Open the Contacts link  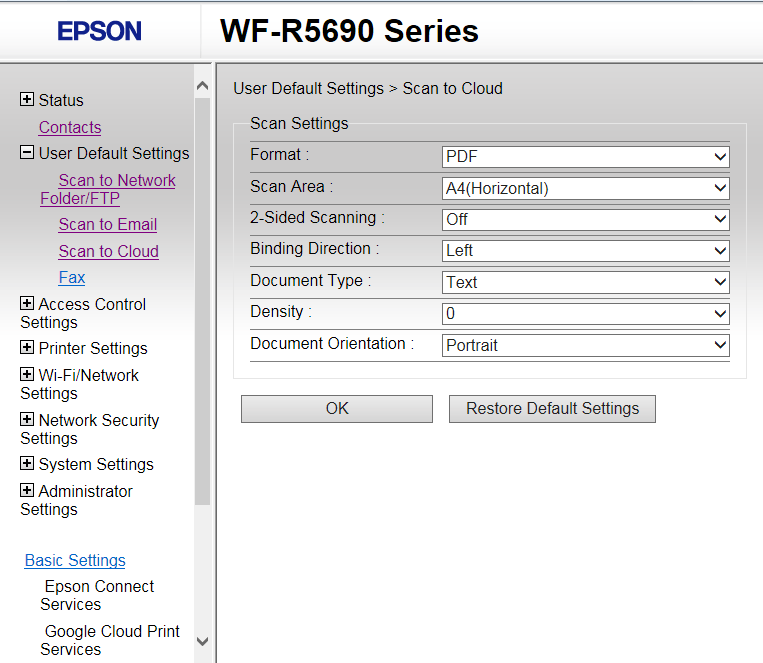pos(70,128)
